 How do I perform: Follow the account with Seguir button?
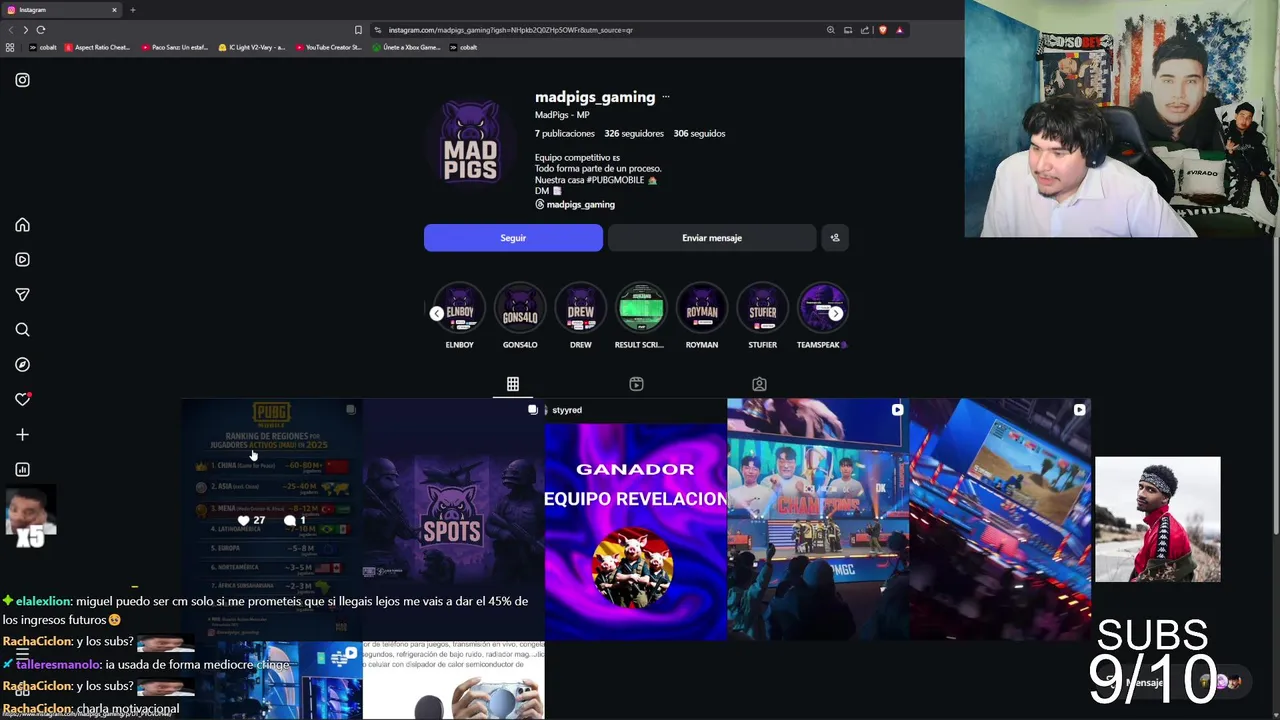(x=513, y=238)
